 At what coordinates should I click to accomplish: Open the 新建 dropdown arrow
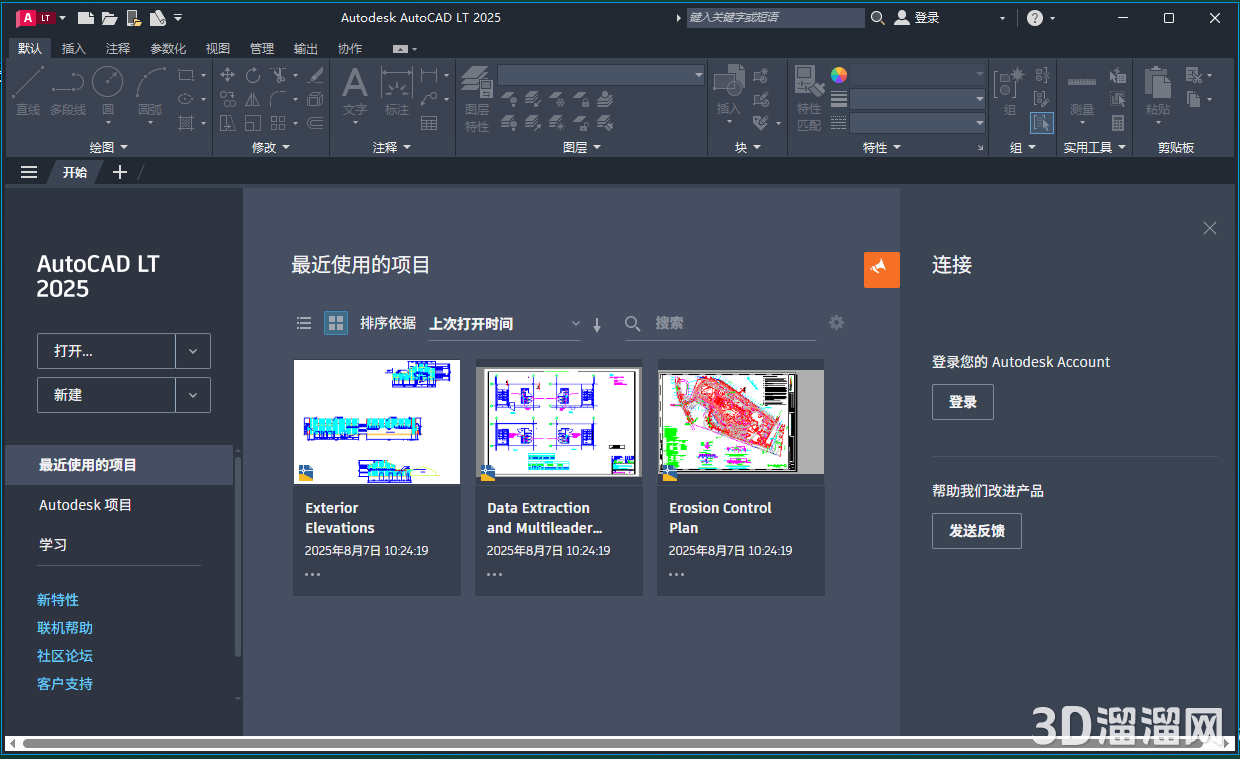click(x=193, y=394)
